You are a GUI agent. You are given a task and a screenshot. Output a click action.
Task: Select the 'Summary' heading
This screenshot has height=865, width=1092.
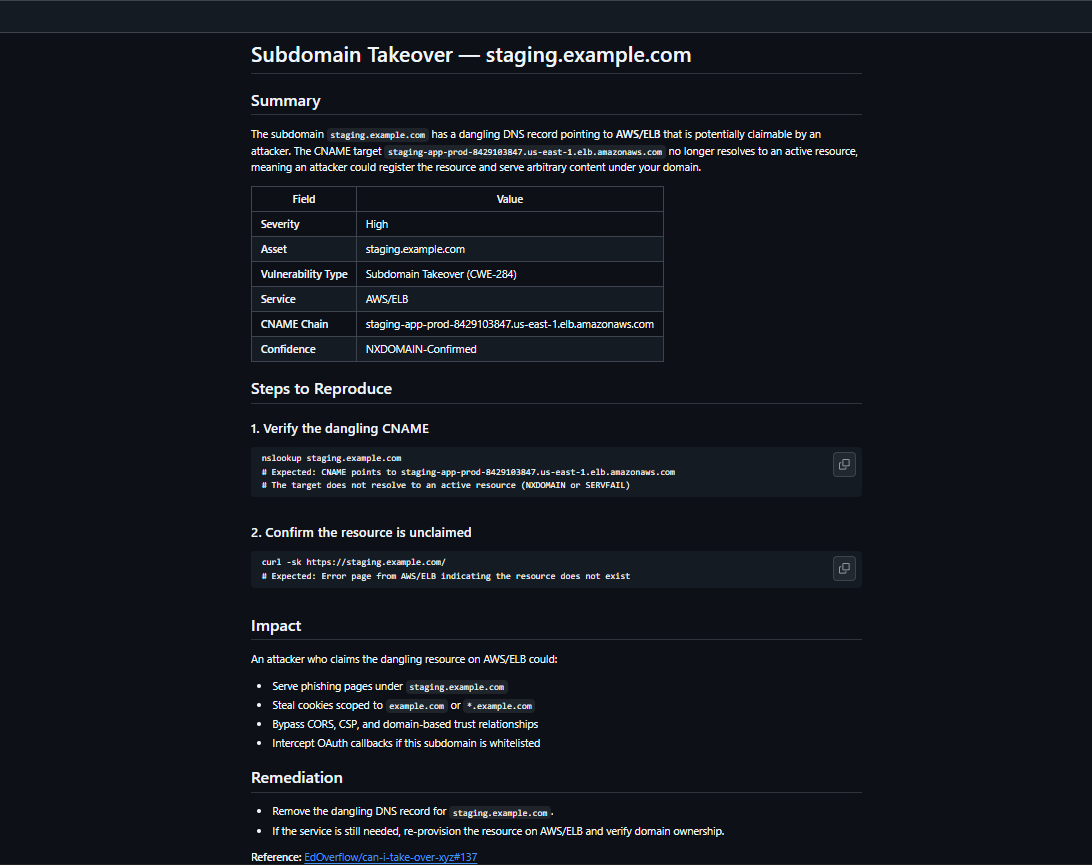286,101
